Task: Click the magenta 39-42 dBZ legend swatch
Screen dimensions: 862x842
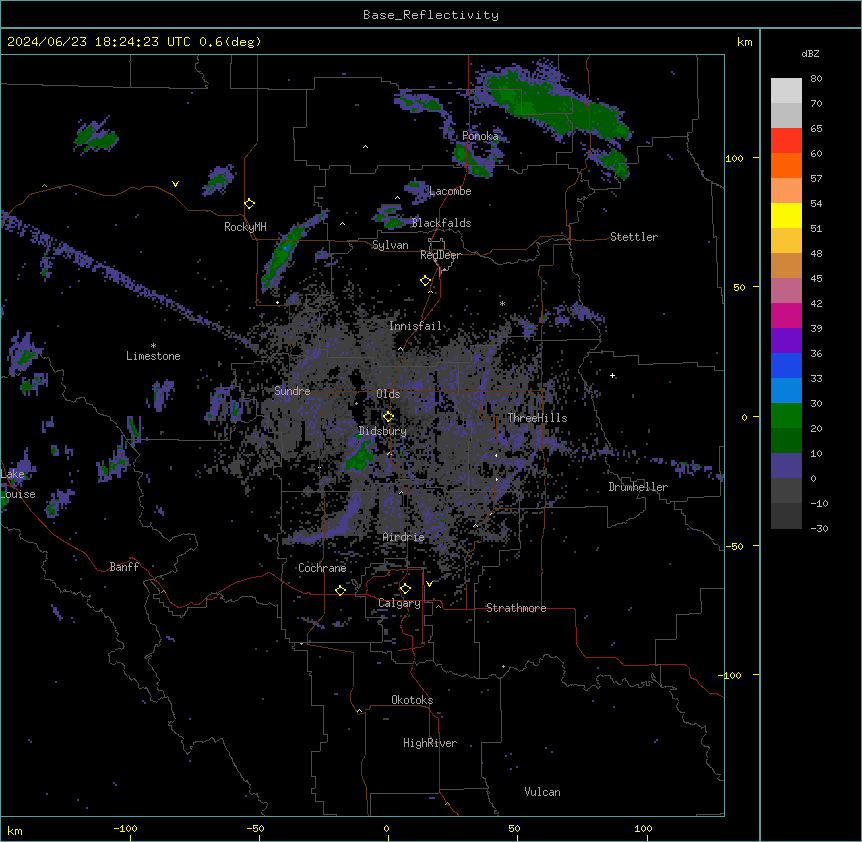Action: coord(786,315)
